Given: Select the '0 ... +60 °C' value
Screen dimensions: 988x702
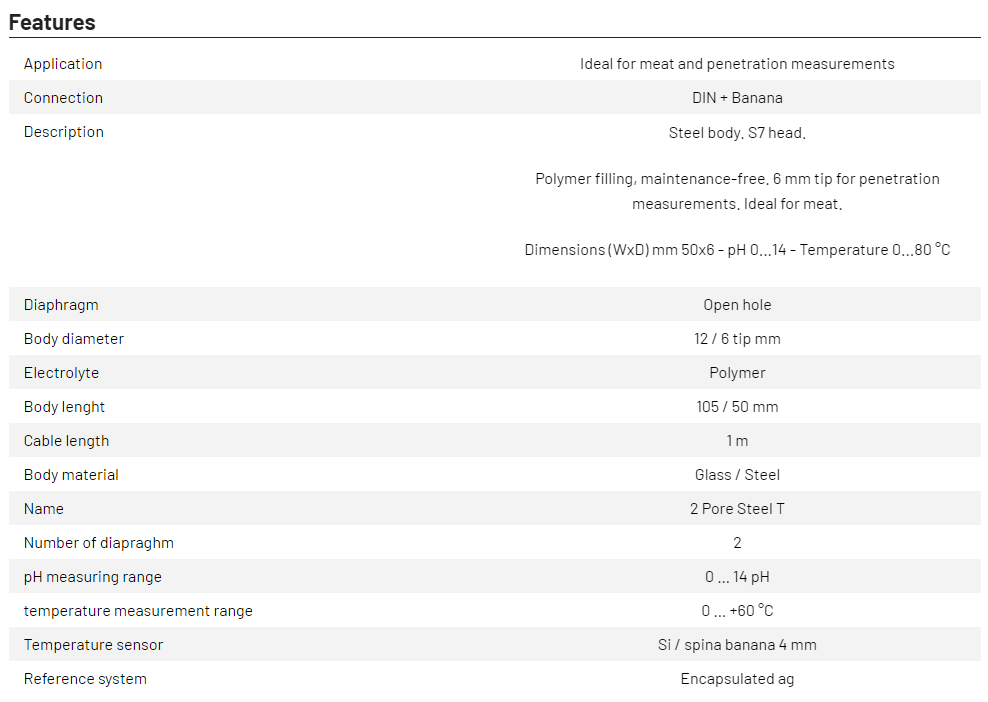Looking at the screenshot, I should click(737, 611).
